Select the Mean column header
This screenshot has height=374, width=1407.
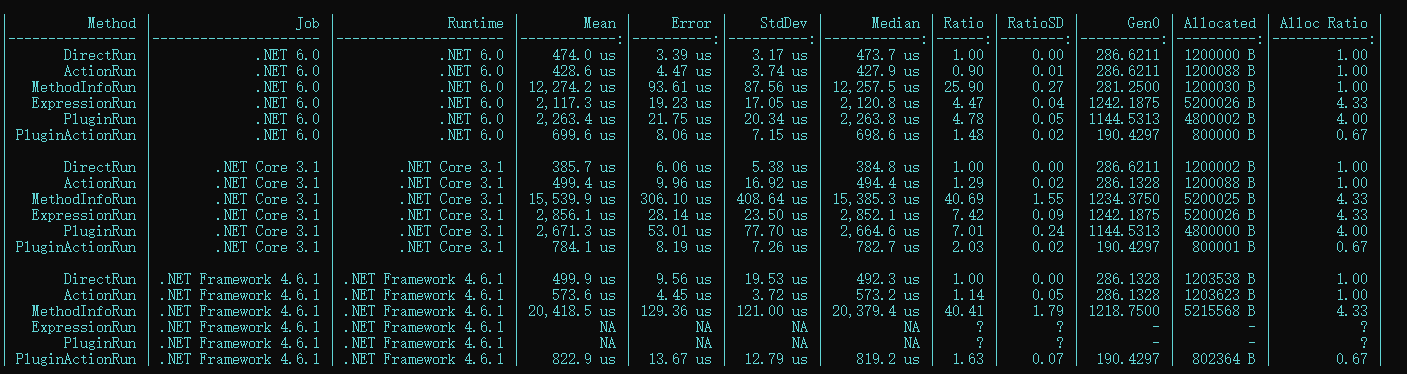(600, 23)
